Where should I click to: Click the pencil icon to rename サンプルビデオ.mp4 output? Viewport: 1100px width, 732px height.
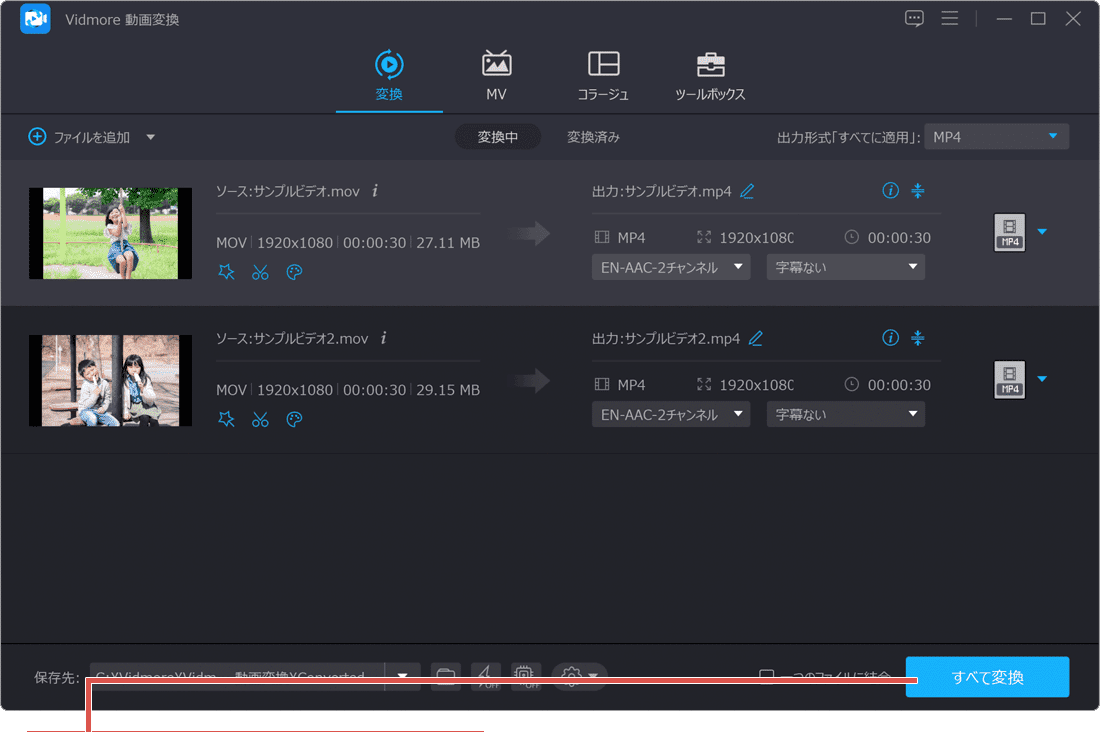point(746,190)
